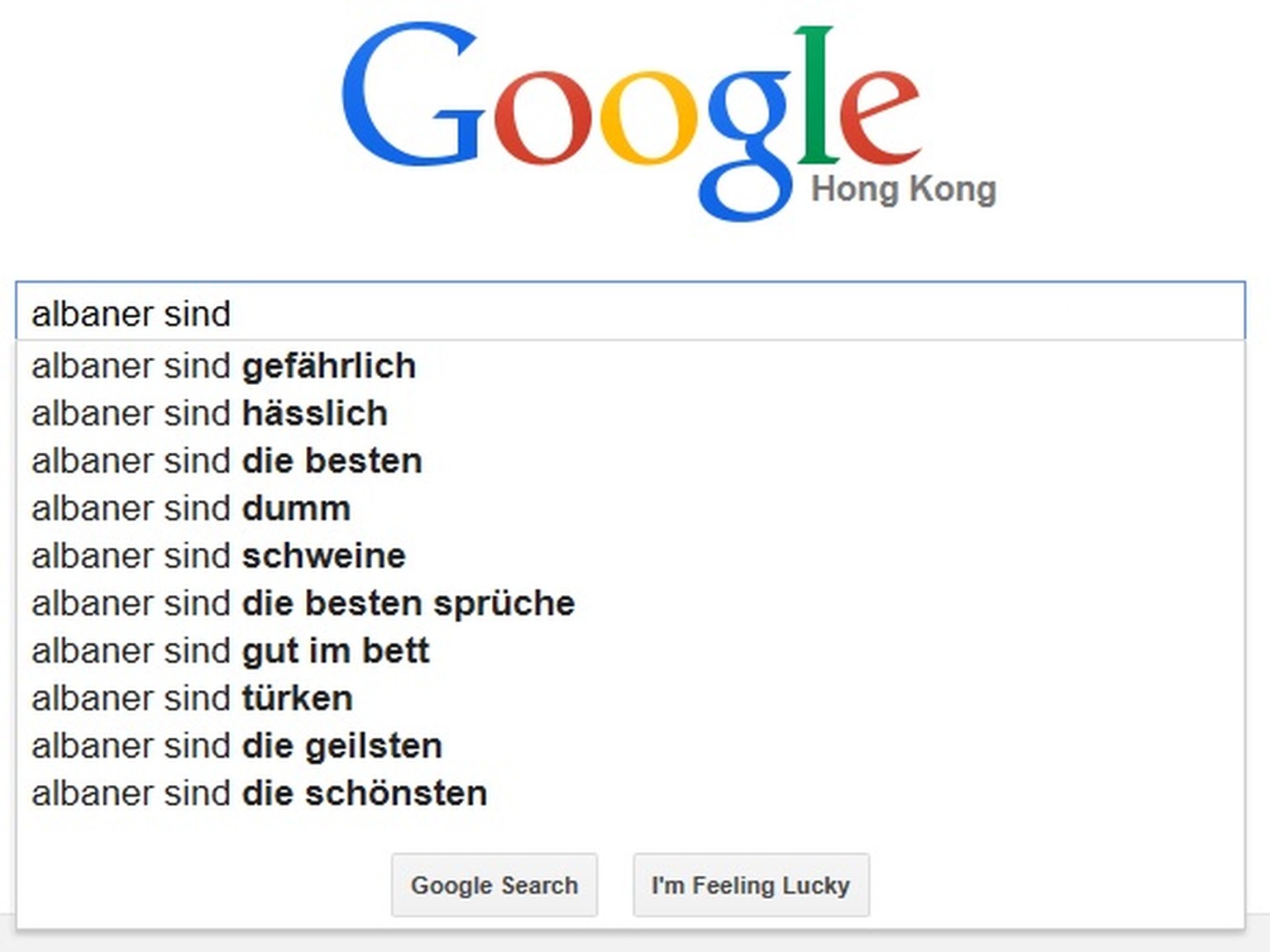1270x952 pixels.
Task: Select 'albaner sind die besten sprüche' suggestion
Action: (x=630, y=603)
